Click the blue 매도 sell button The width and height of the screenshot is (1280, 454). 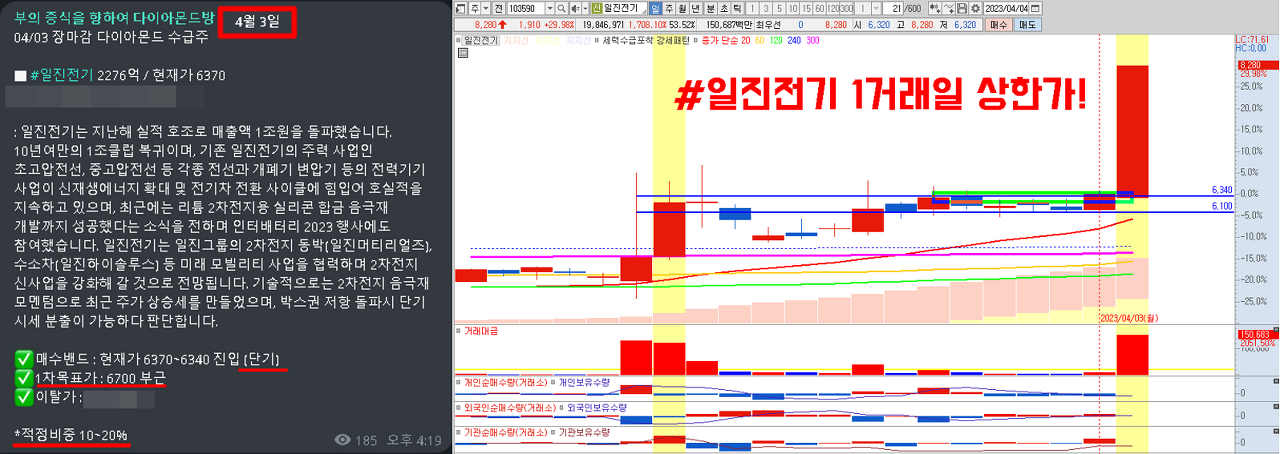click(1028, 24)
